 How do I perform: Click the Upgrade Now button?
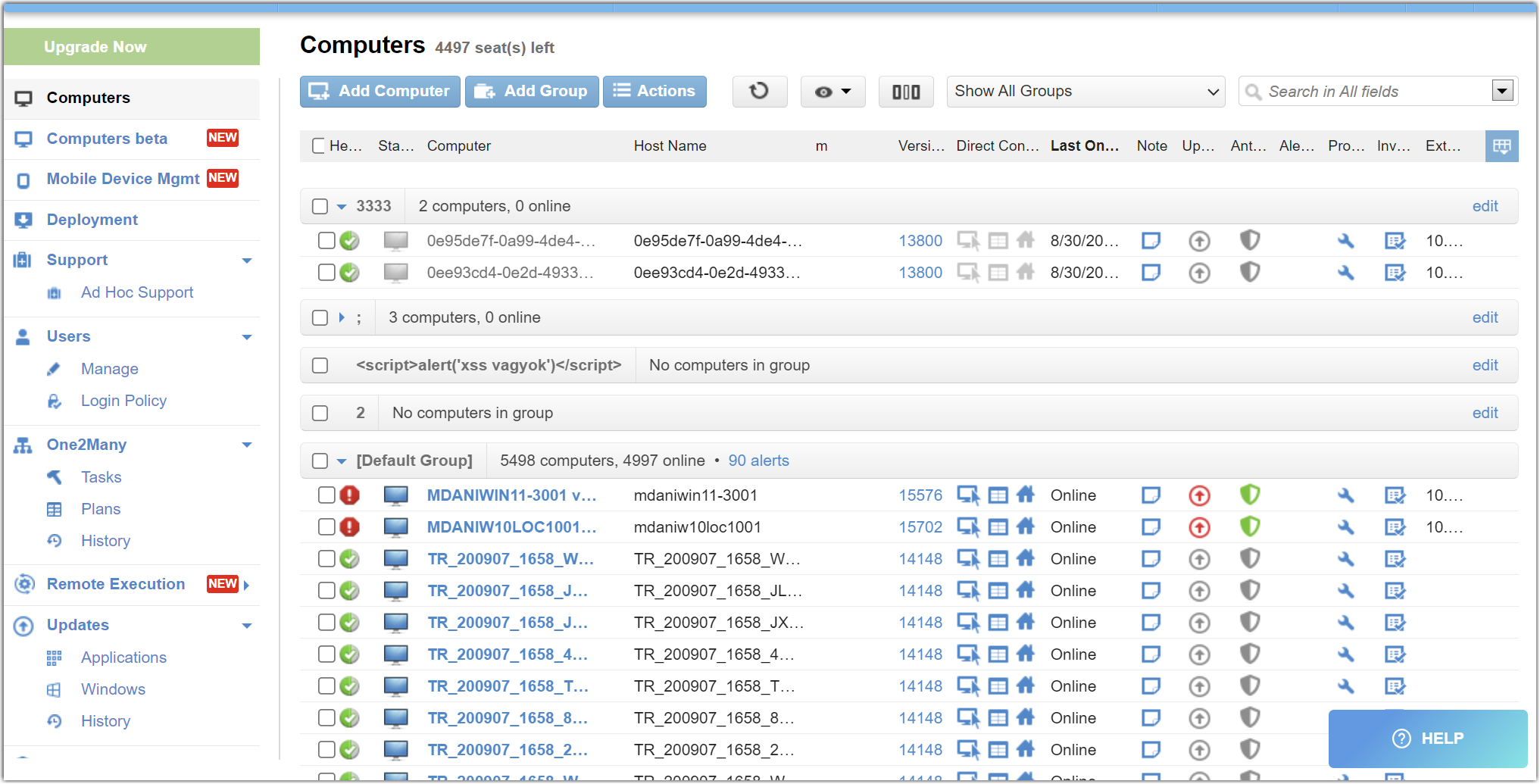[x=132, y=47]
